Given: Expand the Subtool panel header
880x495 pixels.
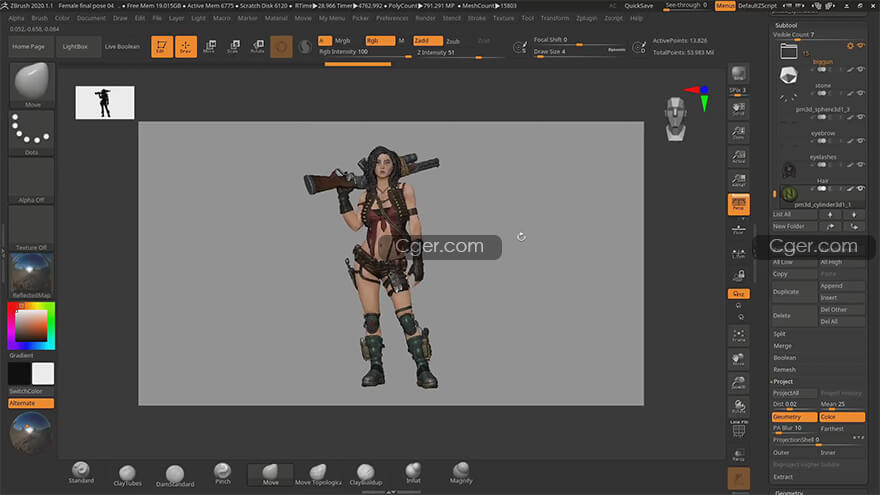Looking at the screenshot, I should click(786, 25).
